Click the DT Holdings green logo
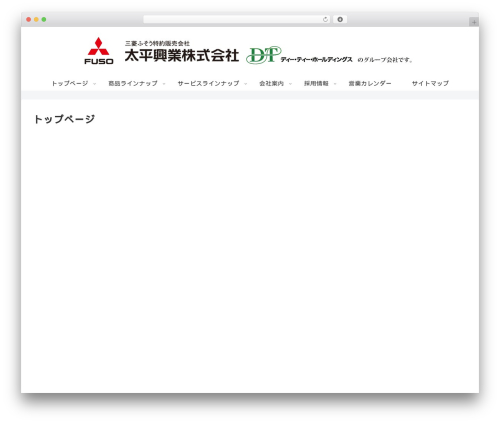Viewport: 500px width, 423px height. (263, 55)
